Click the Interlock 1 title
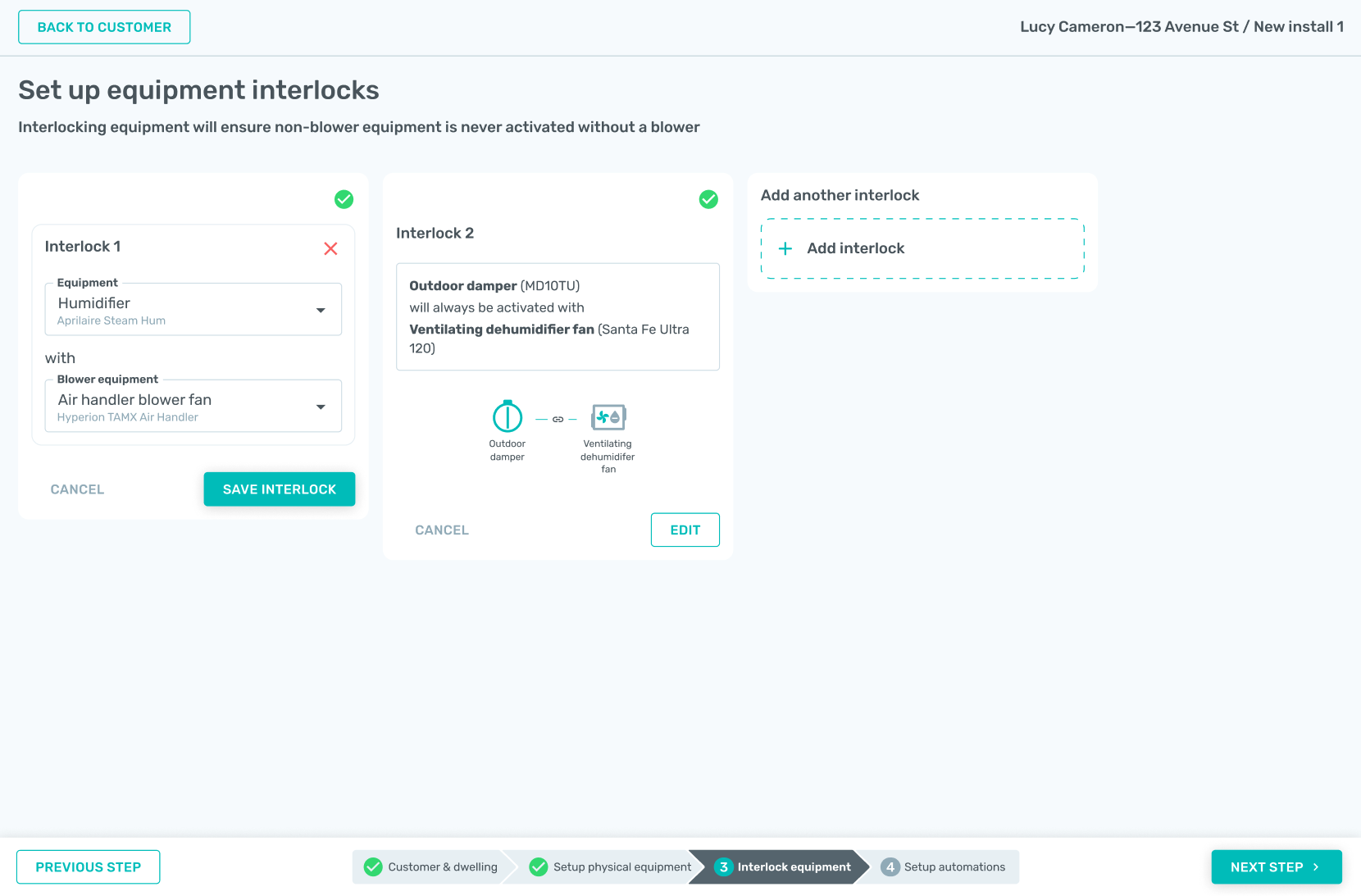Viewport: 1361px width, 896px height. click(83, 247)
